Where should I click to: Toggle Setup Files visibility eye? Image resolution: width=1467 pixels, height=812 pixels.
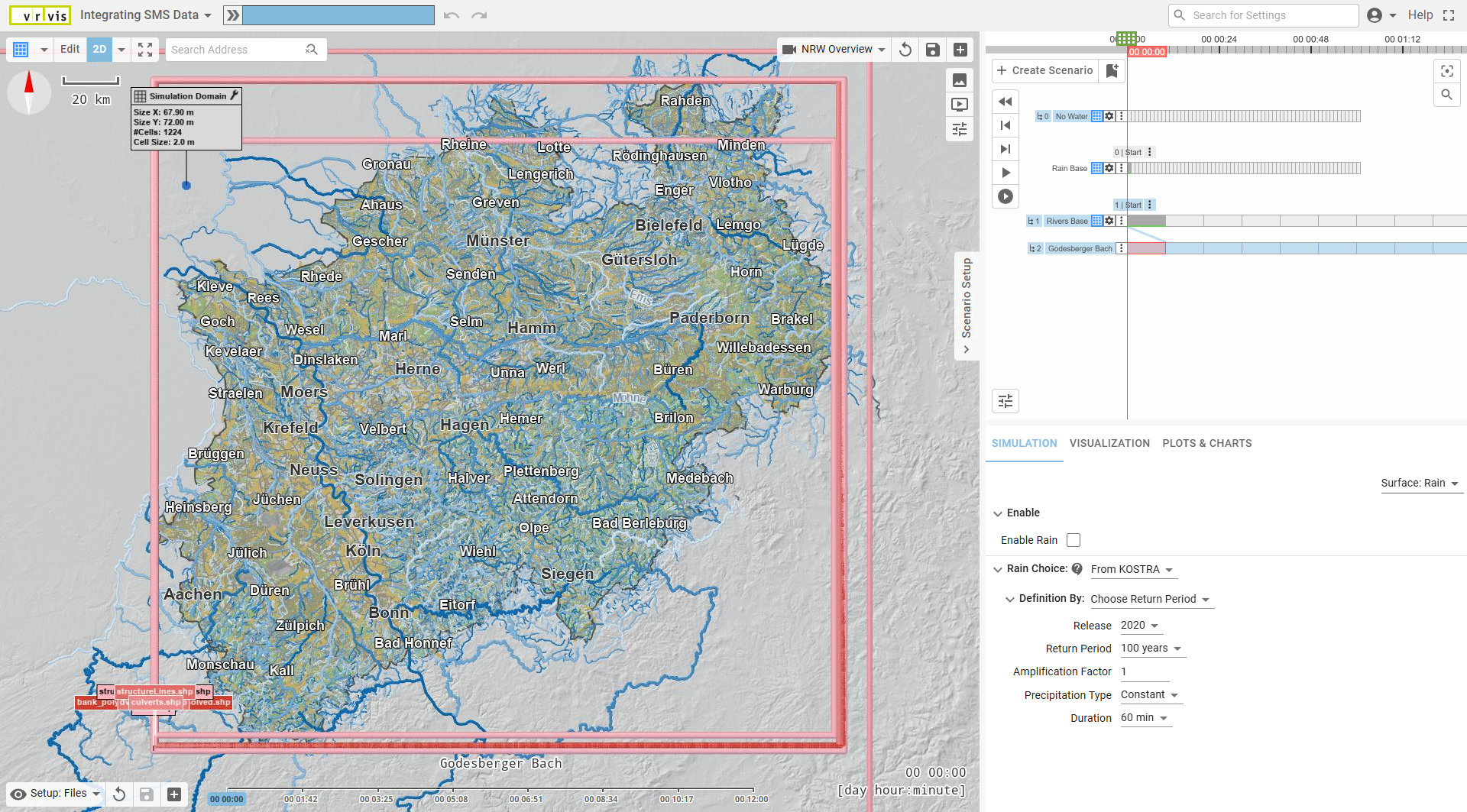pos(18,794)
